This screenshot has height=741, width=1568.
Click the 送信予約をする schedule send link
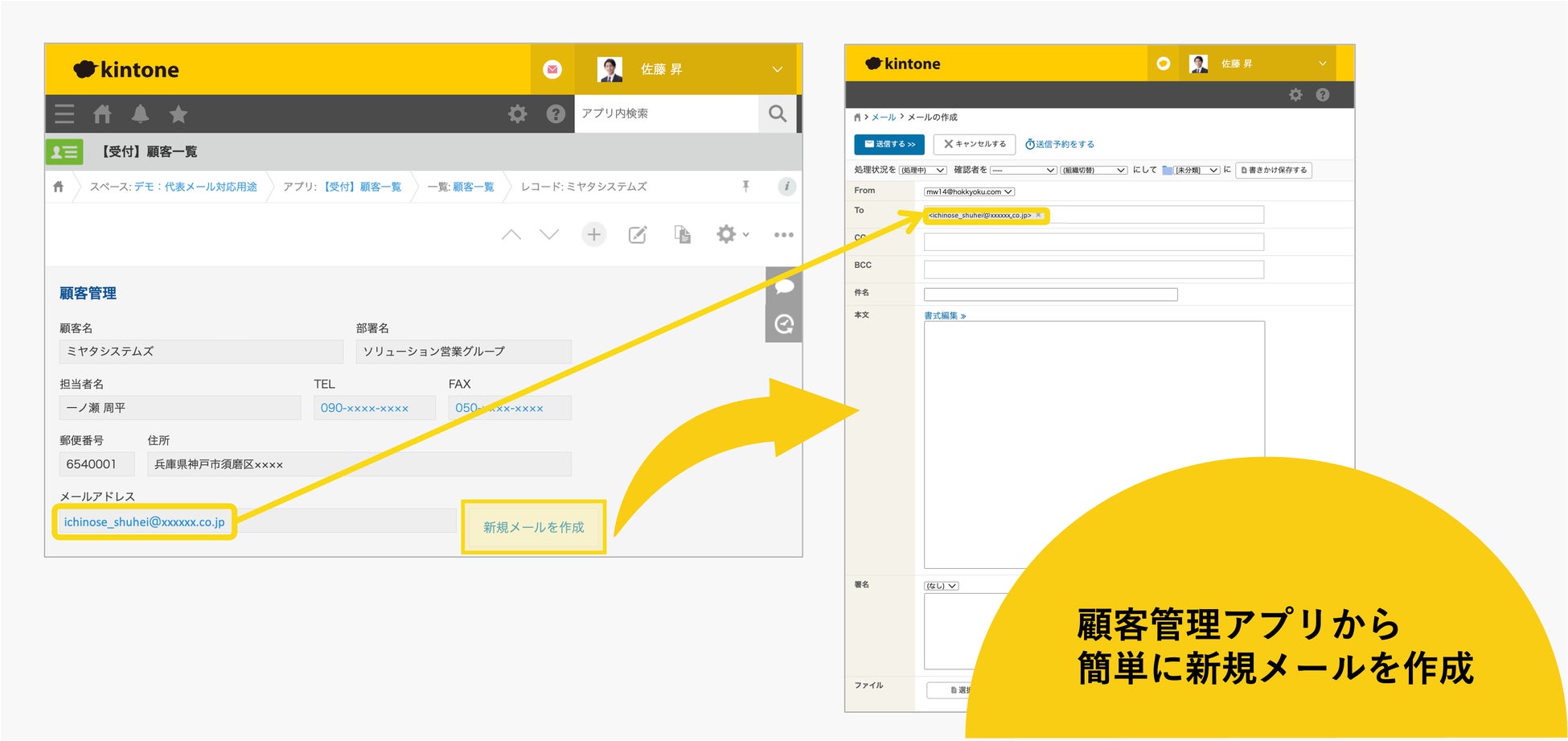(1060, 144)
